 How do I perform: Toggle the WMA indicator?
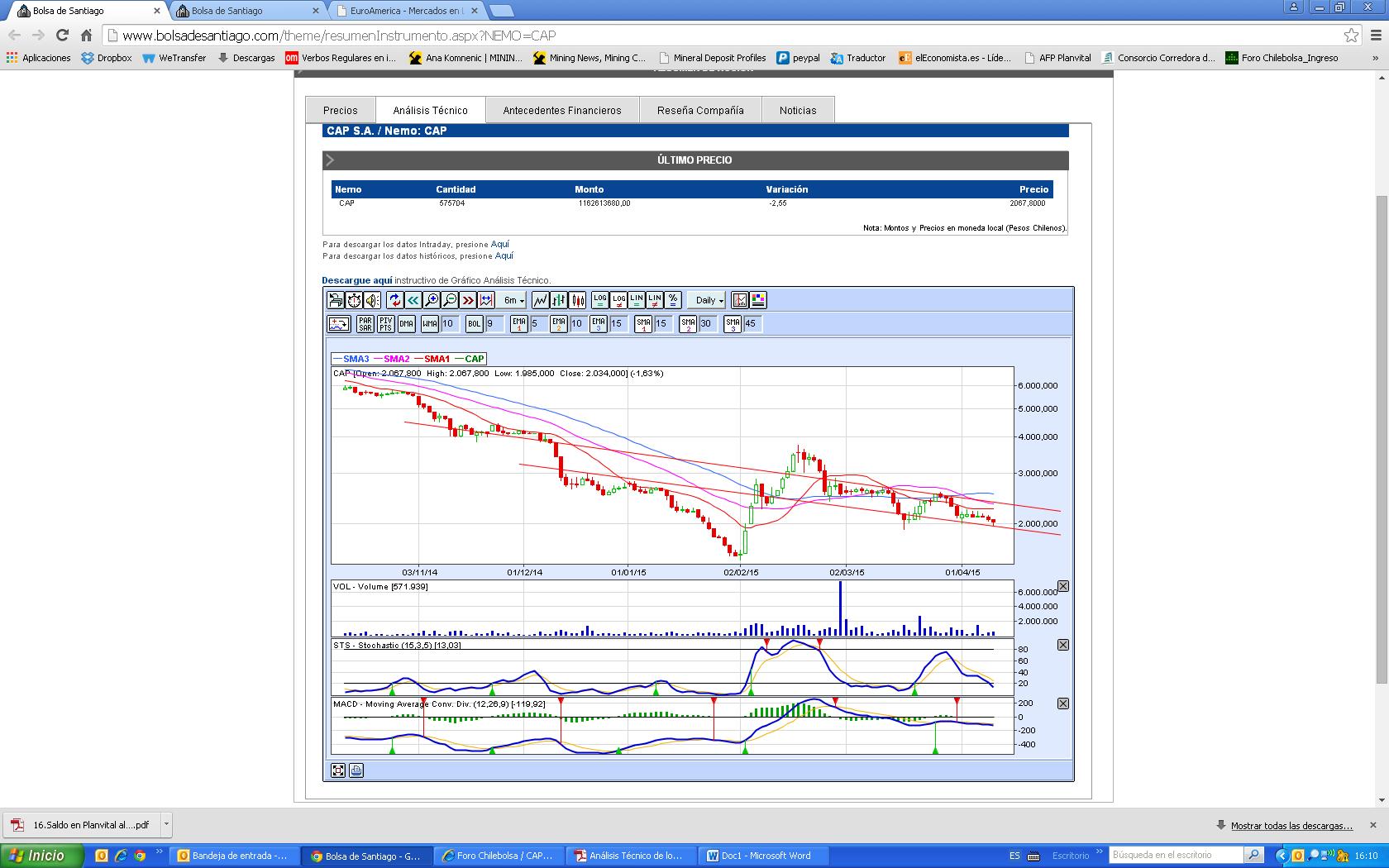click(x=430, y=324)
